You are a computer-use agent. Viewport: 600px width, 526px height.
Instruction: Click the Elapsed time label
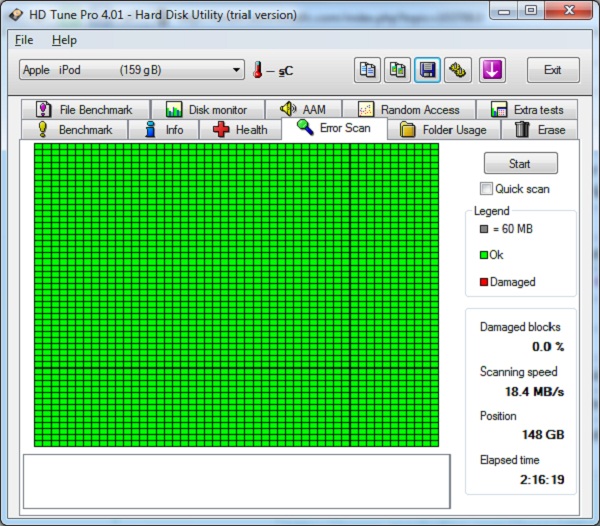[510, 460]
